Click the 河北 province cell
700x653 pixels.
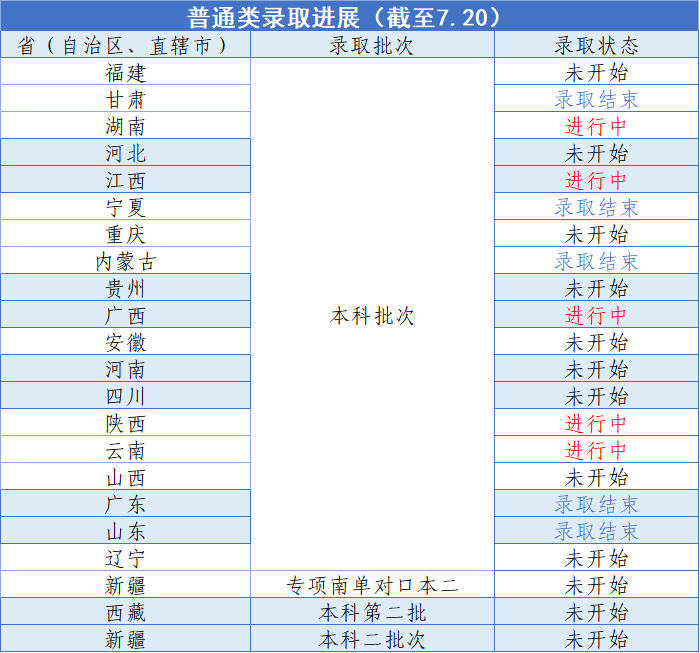click(x=125, y=152)
